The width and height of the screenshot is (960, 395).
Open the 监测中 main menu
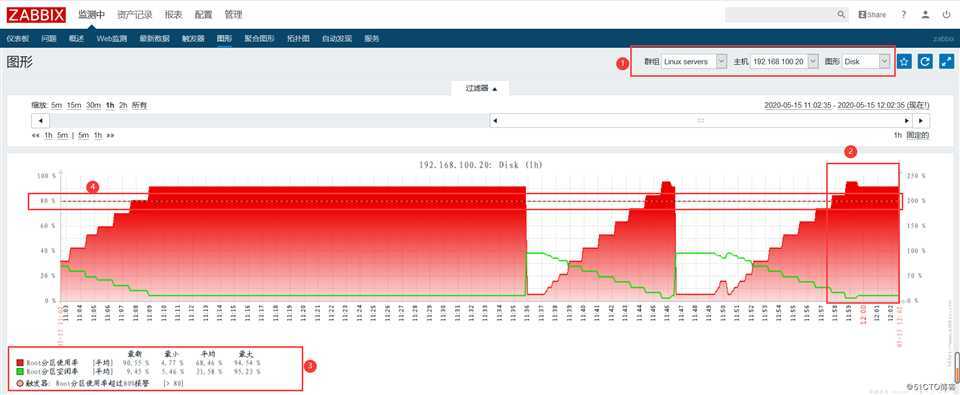91,15
